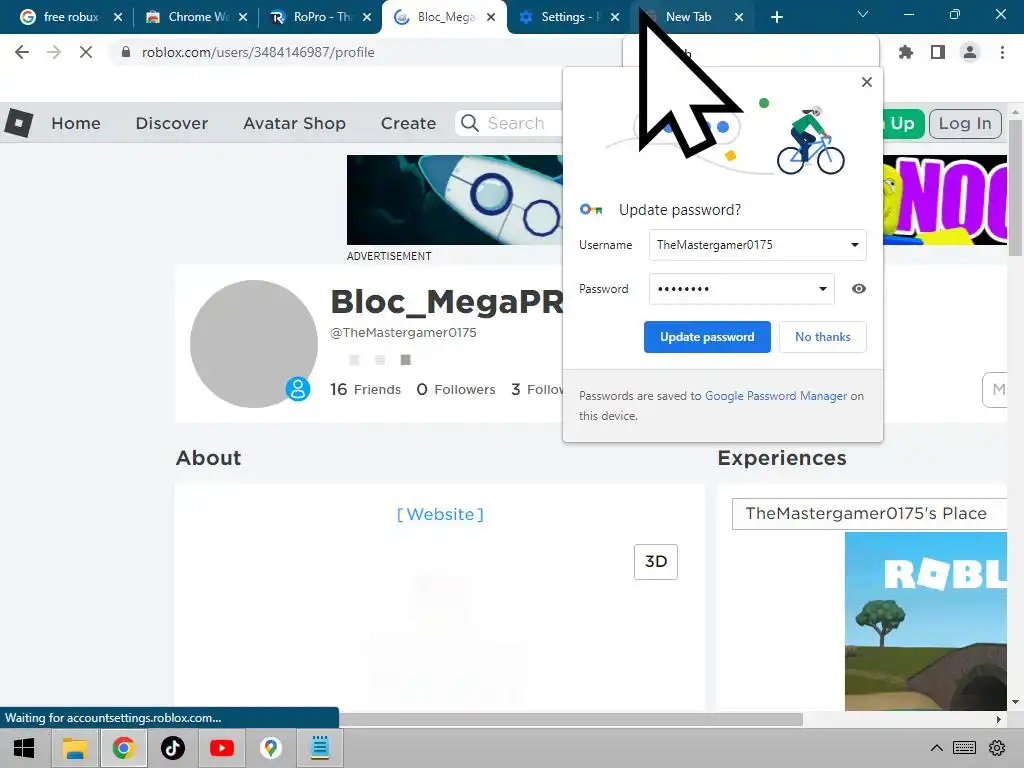Open Discover in the Roblox navbar
This screenshot has width=1024, height=768.
172,123
